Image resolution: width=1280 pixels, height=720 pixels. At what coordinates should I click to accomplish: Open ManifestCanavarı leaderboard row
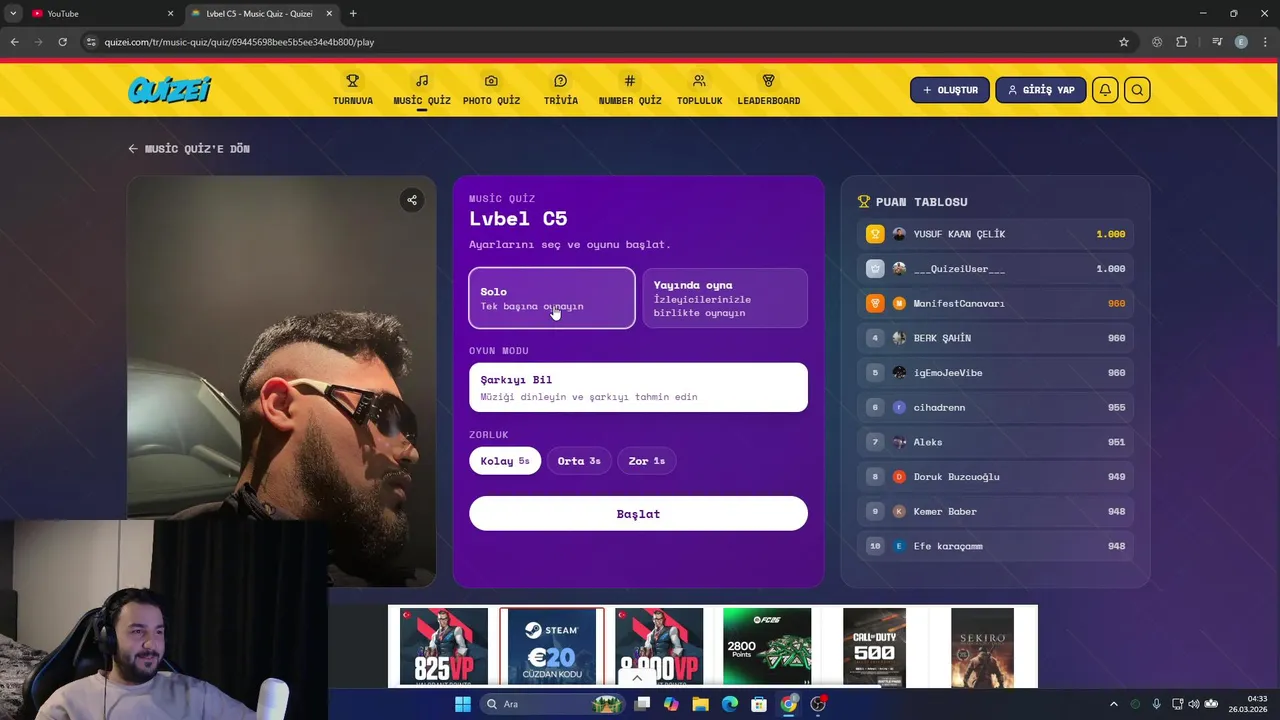tap(995, 303)
